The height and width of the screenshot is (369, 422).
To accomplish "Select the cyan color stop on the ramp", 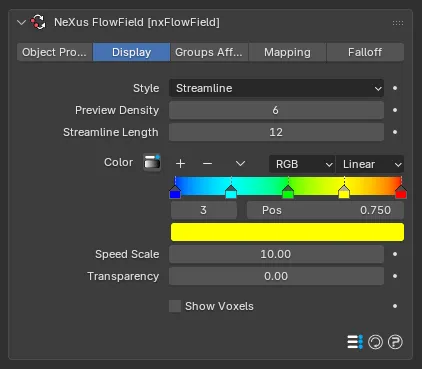I will [231, 192].
